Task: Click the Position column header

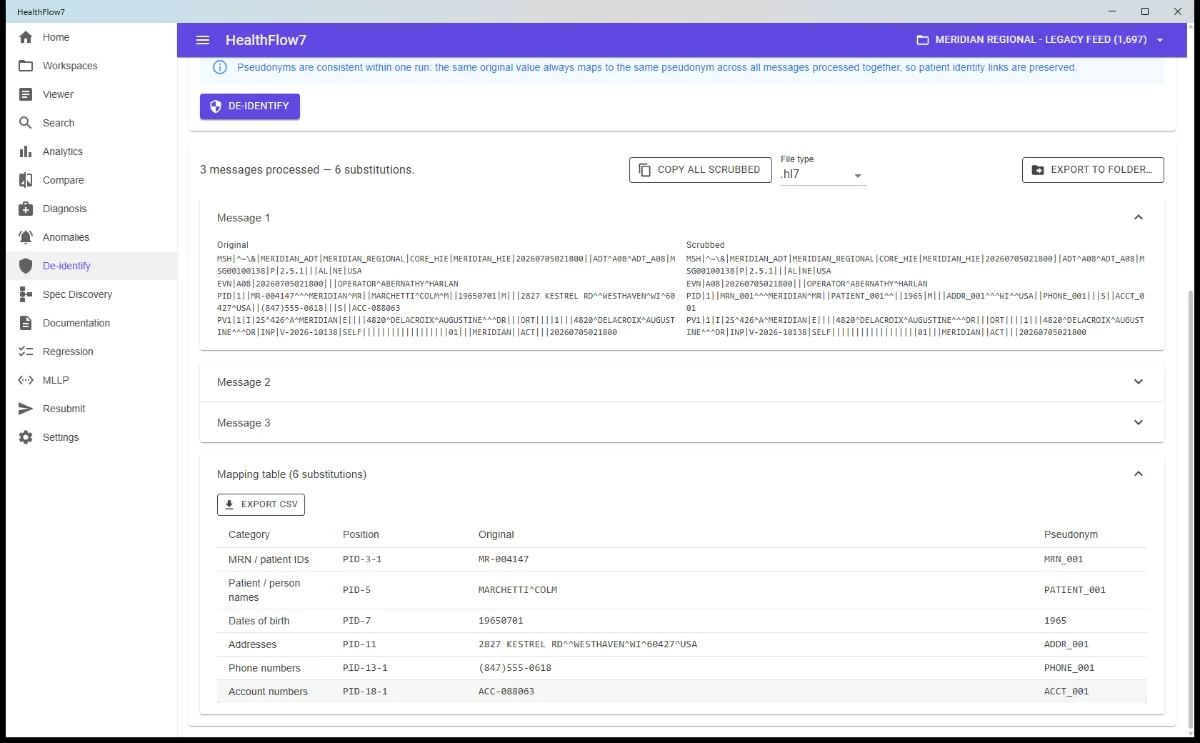Action: click(361, 535)
